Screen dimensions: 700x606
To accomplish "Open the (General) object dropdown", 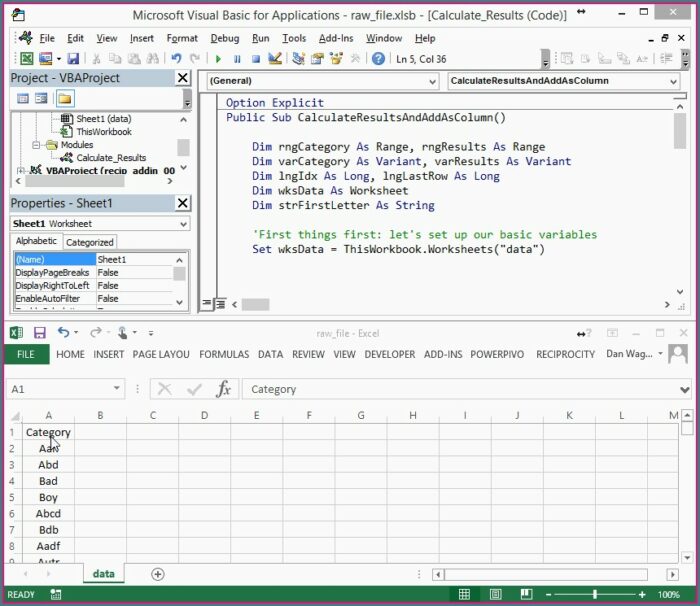I will (x=432, y=81).
